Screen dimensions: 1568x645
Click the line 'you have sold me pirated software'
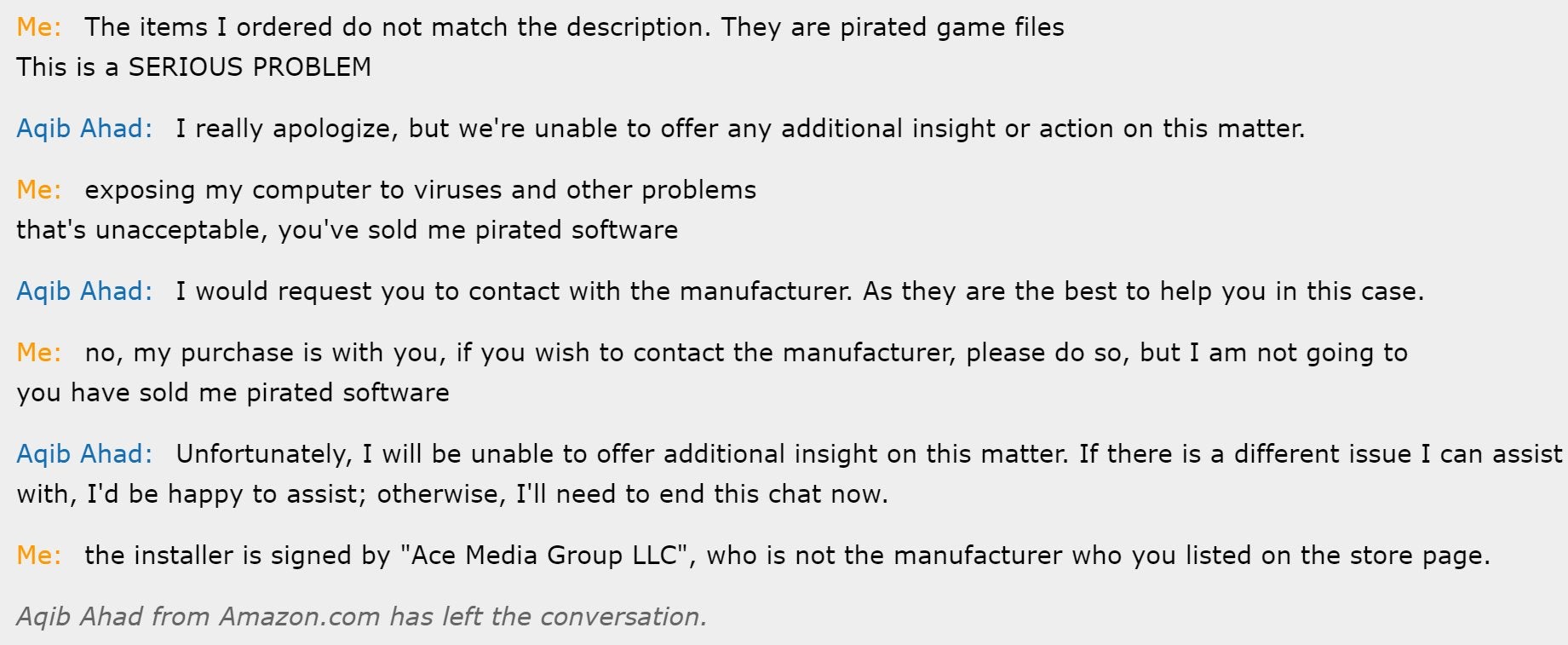tap(233, 393)
